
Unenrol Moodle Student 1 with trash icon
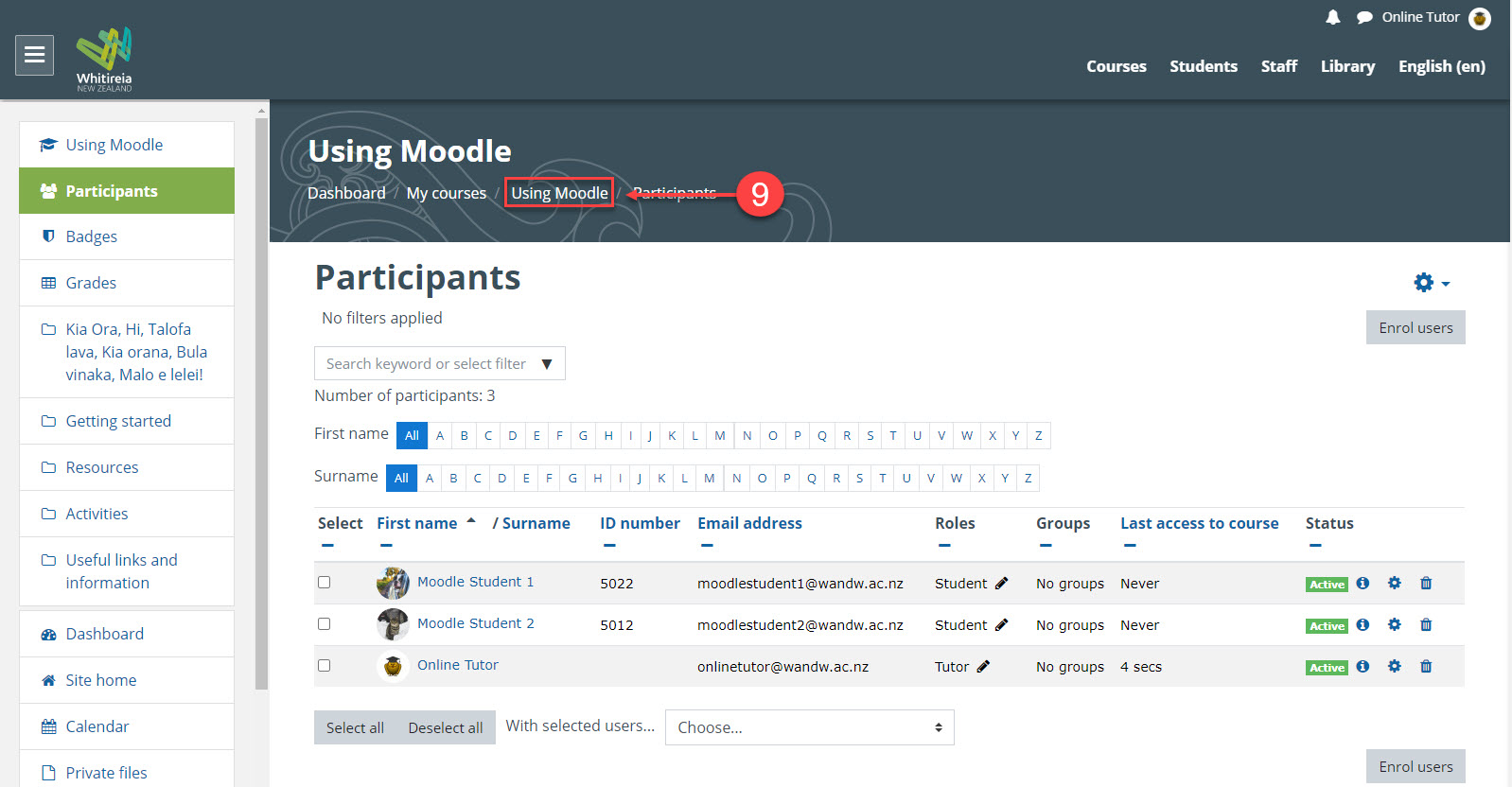tap(1426, 584)
